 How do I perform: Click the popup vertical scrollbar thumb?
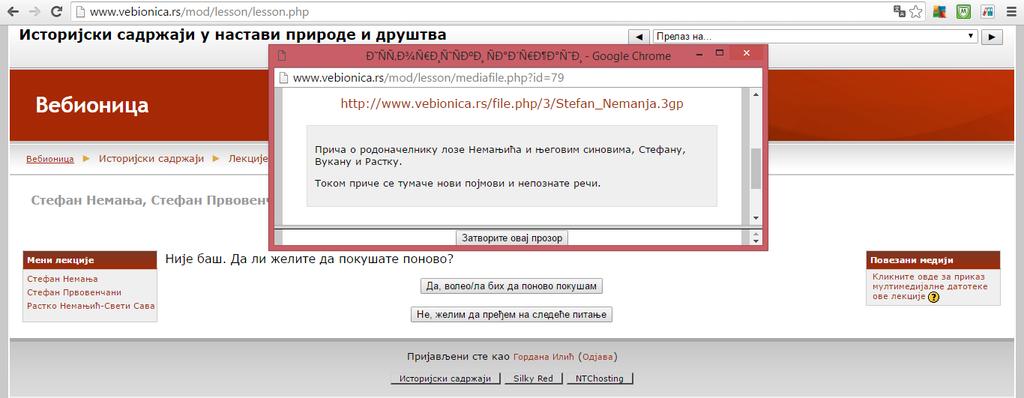(756, 168)
